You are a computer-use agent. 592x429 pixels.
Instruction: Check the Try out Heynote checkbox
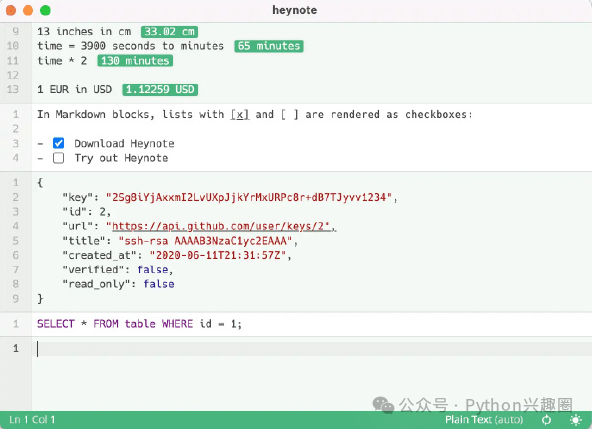[x=59, y=158]
